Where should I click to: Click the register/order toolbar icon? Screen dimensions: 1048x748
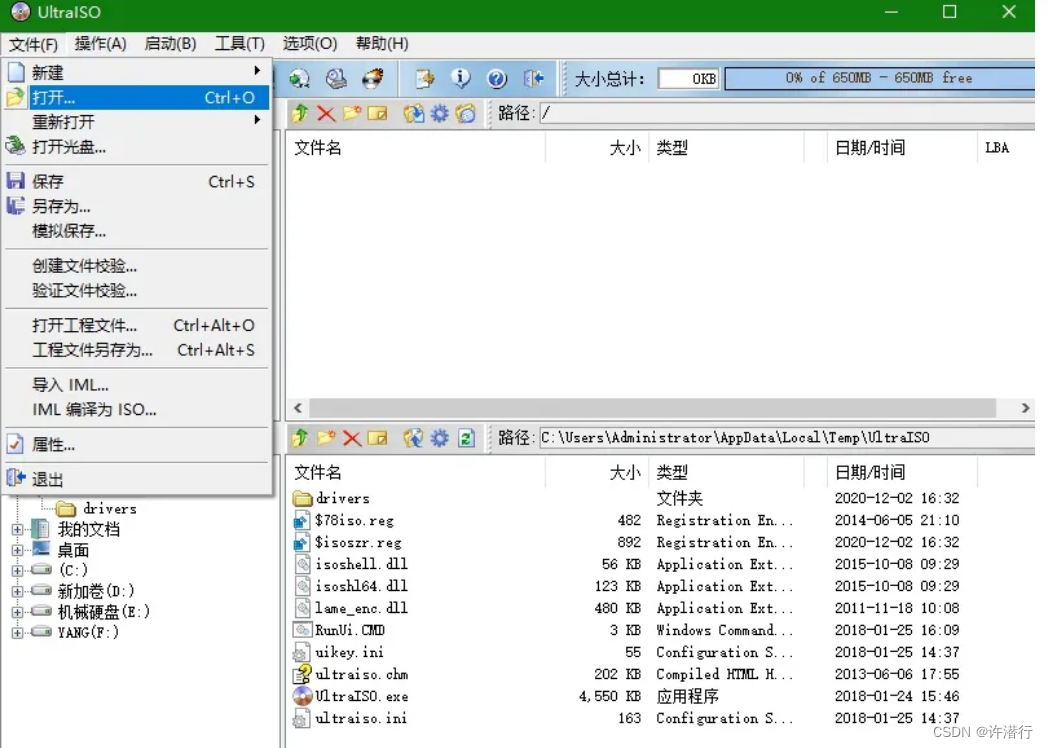click(x=424, y=78)
